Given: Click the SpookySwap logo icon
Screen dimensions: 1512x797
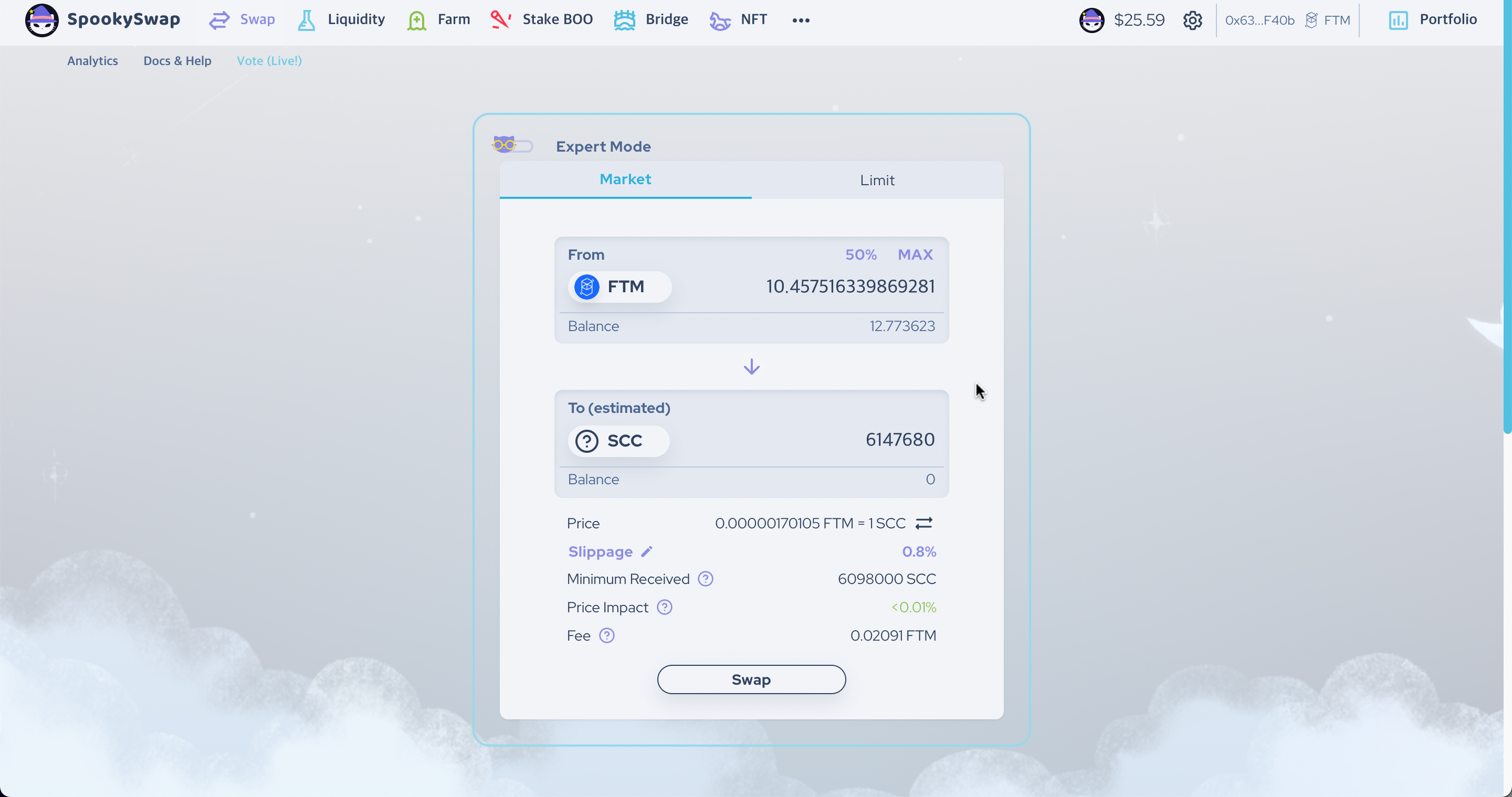Looking at the screenshot, I should (41, 20).
